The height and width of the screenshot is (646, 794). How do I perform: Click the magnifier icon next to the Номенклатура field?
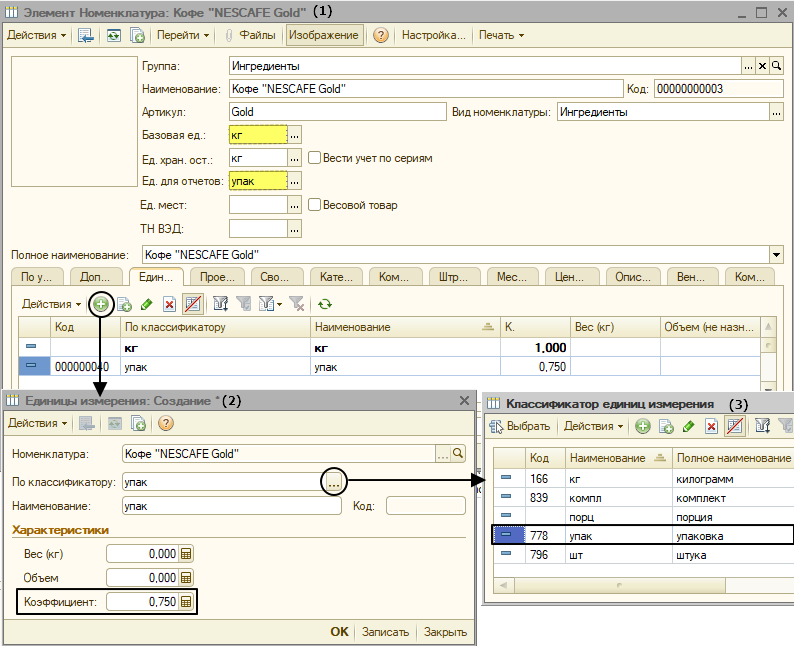(458, 454)
